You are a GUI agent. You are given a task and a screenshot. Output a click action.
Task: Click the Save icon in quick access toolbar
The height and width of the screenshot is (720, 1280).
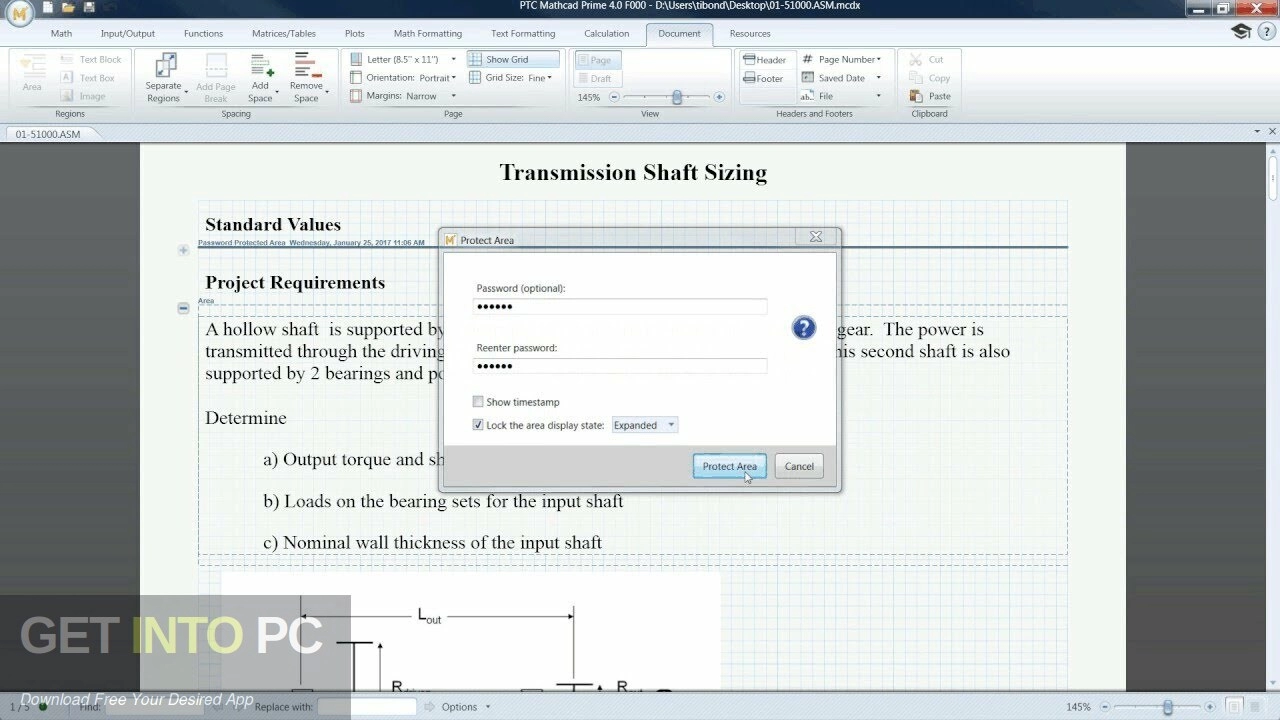[x=89, y=7]
